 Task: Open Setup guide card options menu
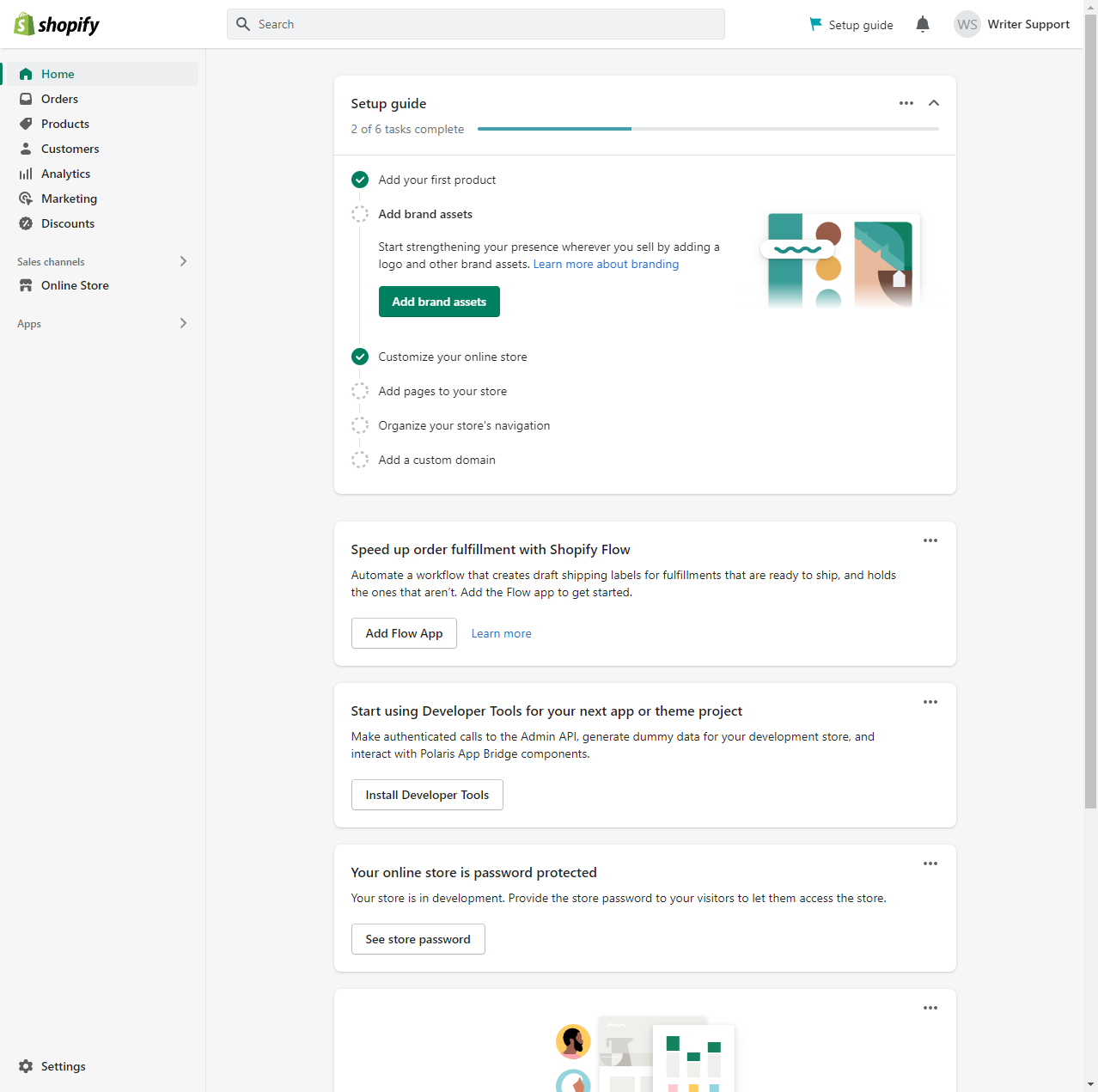pos(906,103)
